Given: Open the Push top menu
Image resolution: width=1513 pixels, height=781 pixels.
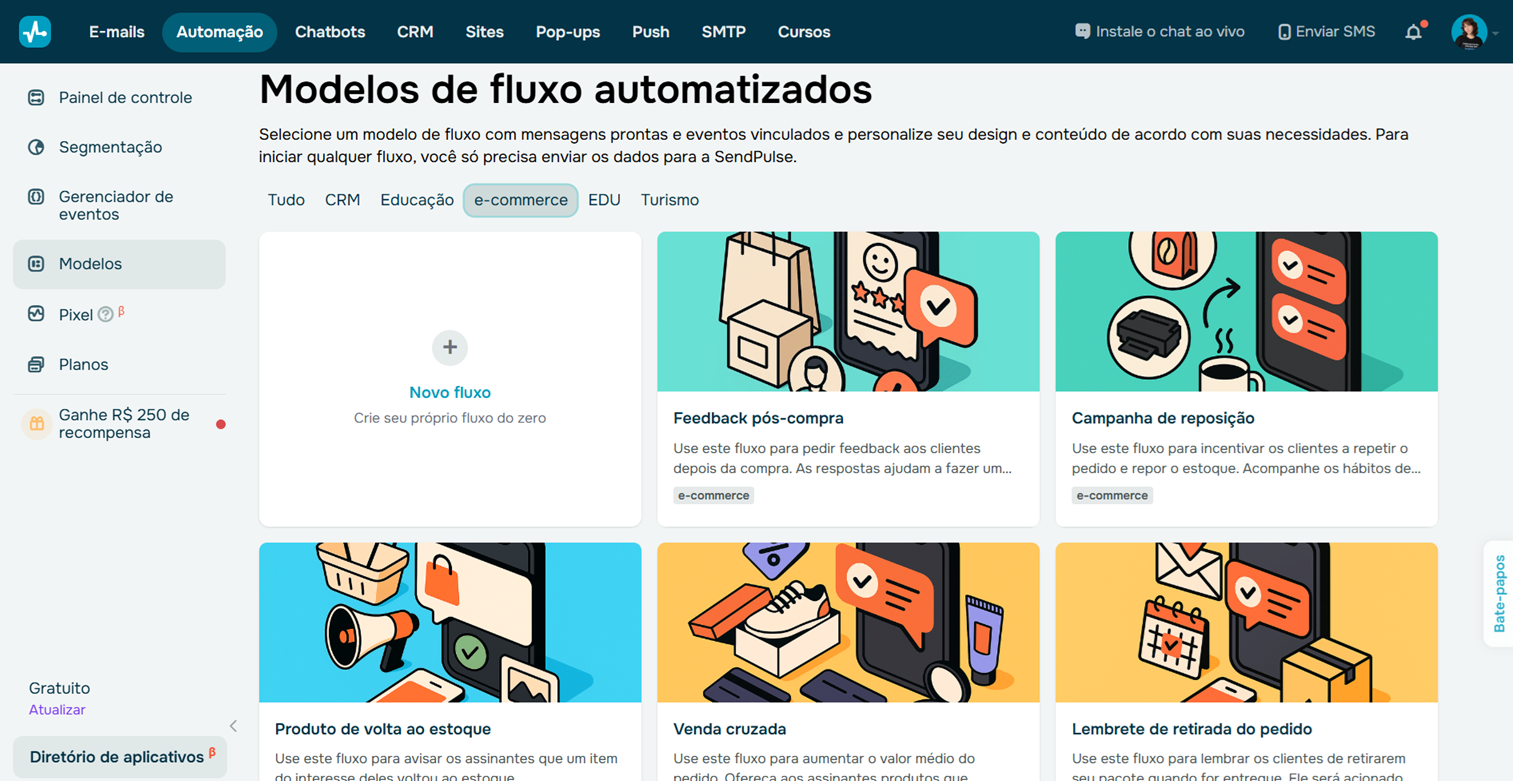Looking at the screenshot, I should click(651, 32).
